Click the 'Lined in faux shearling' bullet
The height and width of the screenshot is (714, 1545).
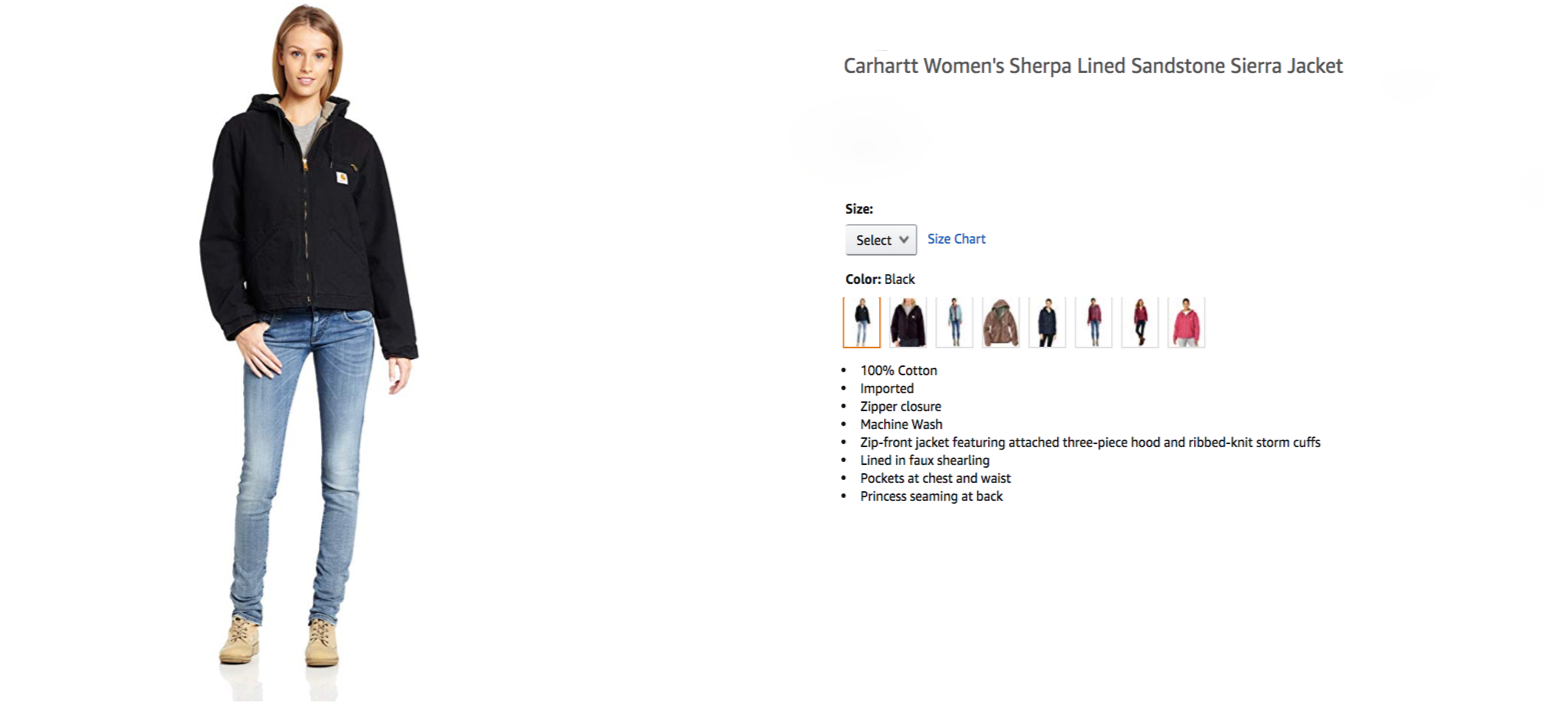tap(925, 460)
